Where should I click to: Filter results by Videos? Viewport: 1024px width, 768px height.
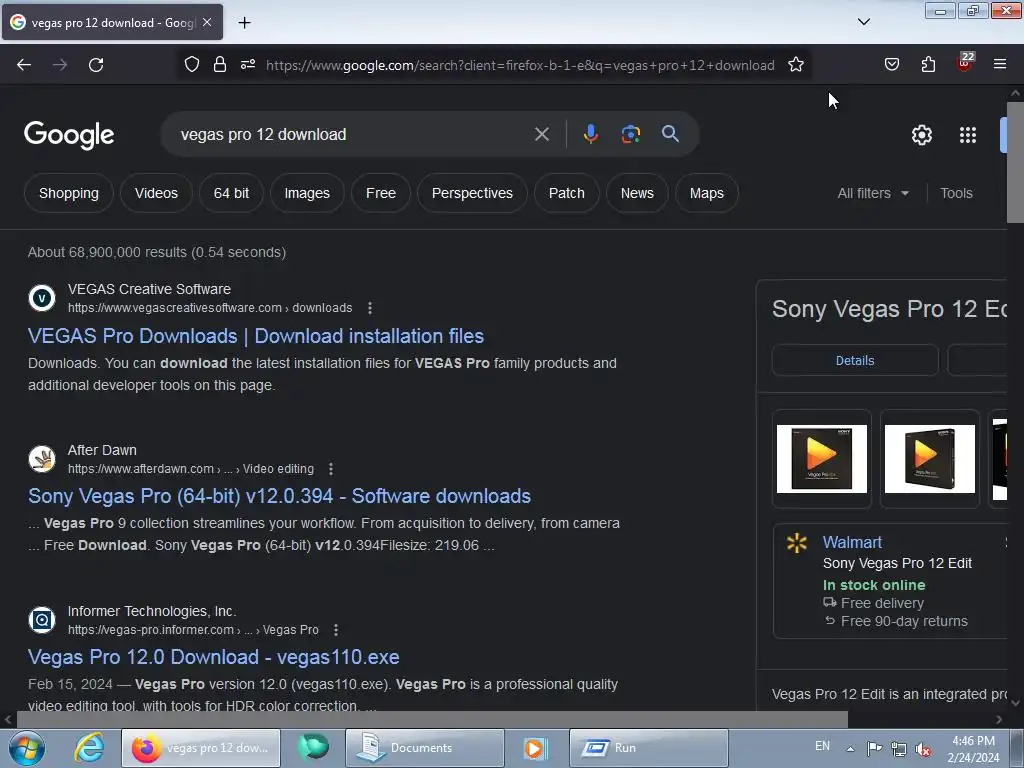click(156, 193)
